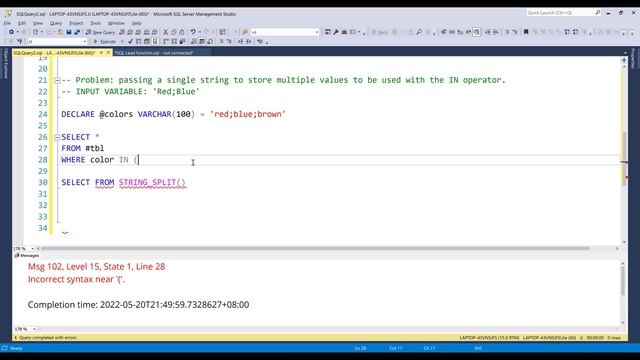Viewport: 640px width, 360px height.
Task: Toggle Results to Grid mode
Action: pyautogui.click(x=202, y=41)
